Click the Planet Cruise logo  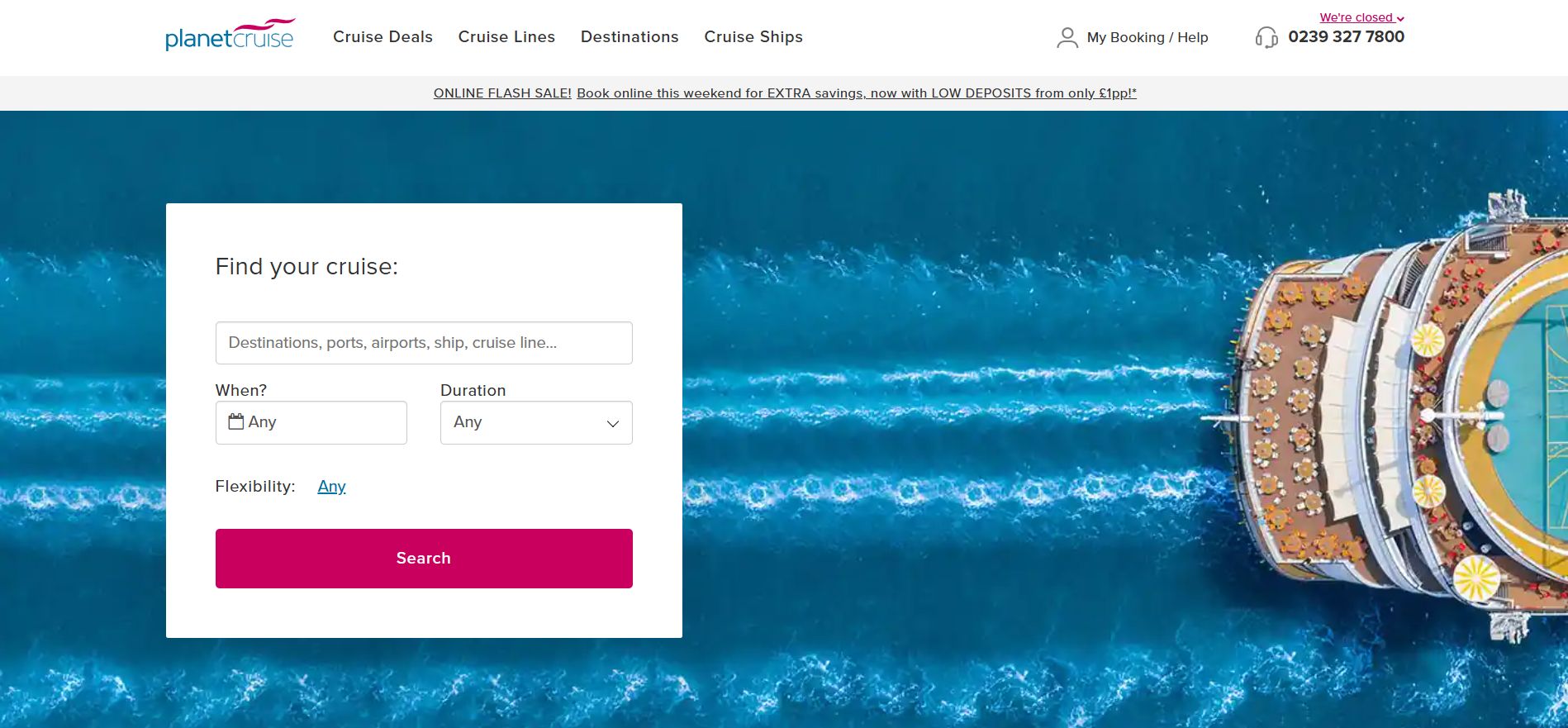pyautogui.click(x=230, y=36)
